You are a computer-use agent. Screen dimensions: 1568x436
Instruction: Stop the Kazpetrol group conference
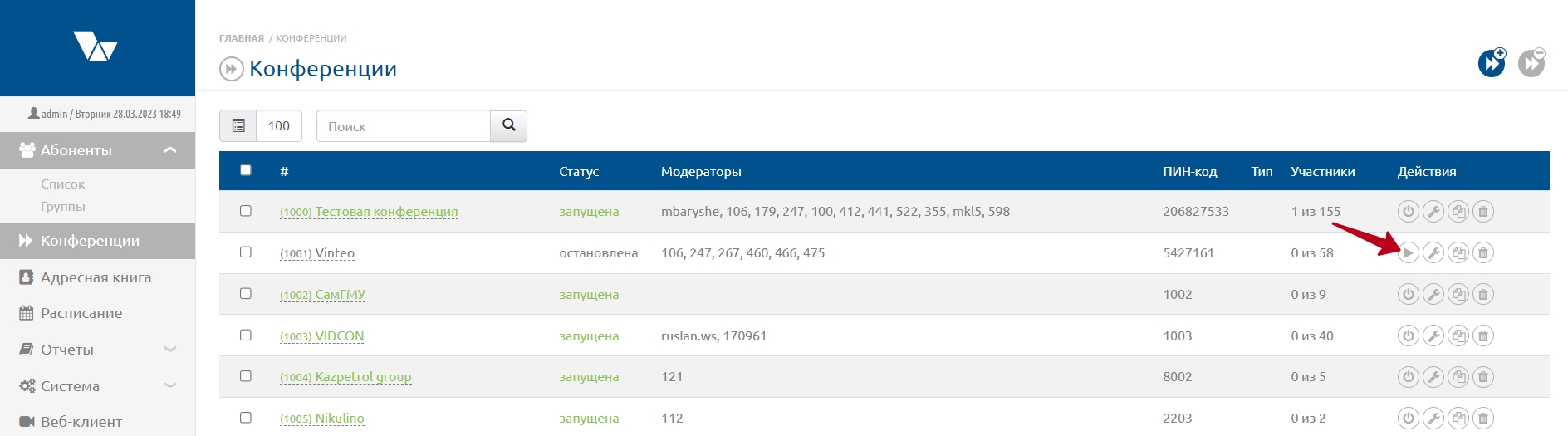pyautogui.click(x=1409, y=377)
